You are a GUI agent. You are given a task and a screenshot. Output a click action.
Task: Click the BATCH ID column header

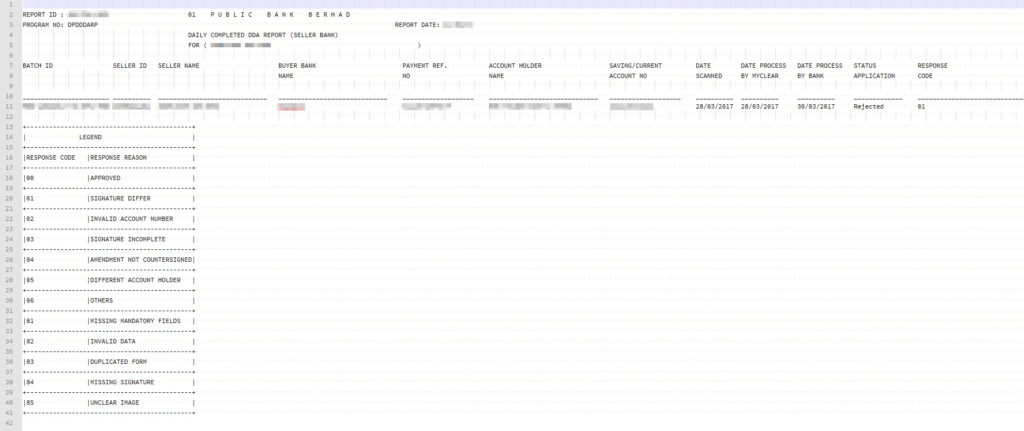tap(38, 65)
